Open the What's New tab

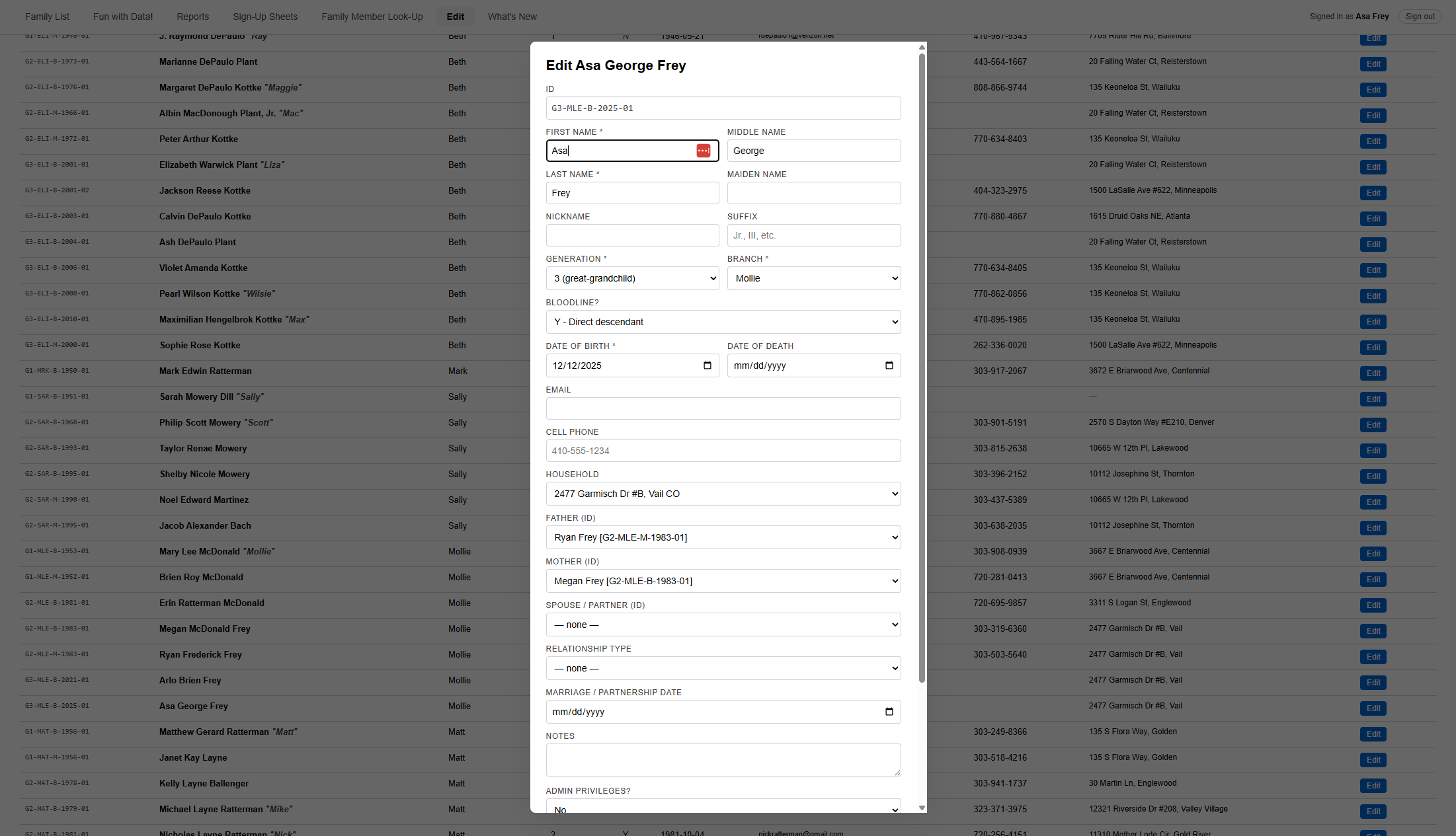pos(512,17)
